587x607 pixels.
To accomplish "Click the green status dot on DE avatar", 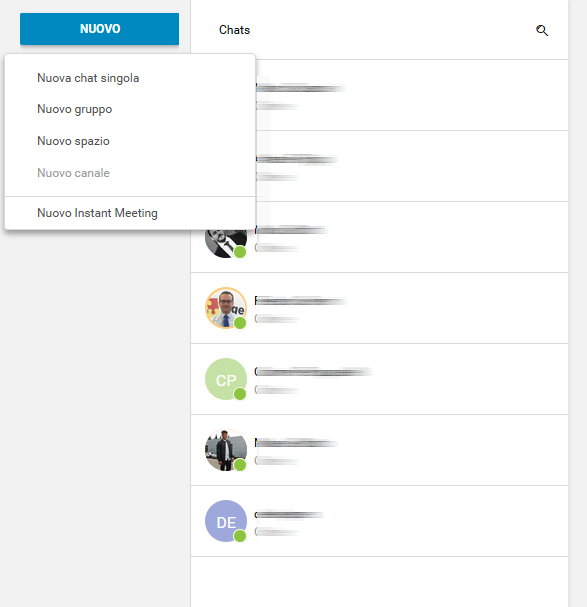I will tap(240, 536).
